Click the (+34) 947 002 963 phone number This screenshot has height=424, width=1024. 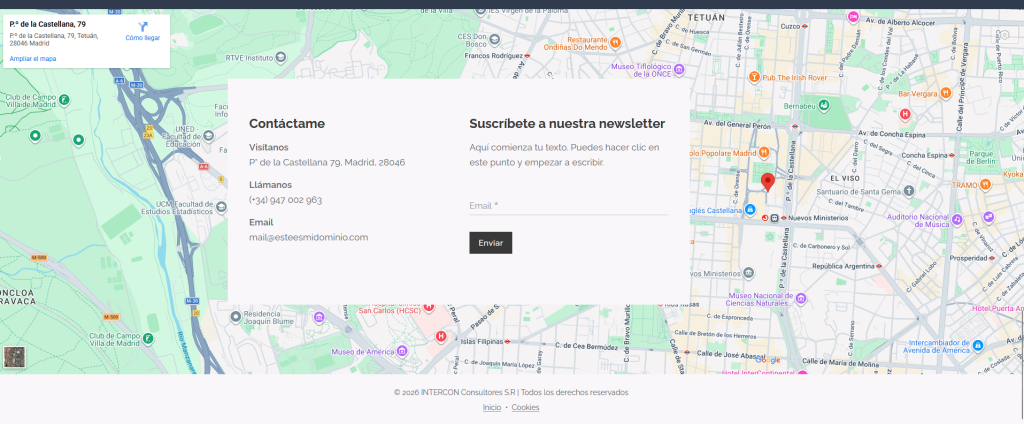[x=285, y=200]
